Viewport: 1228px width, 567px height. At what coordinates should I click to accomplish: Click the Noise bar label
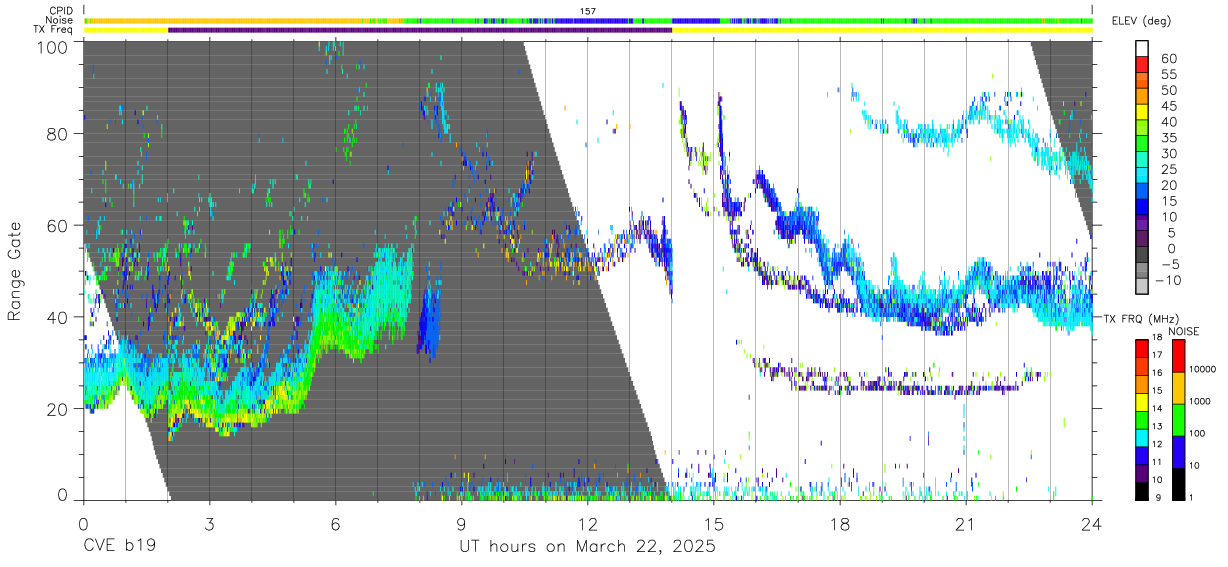[59, 20]
